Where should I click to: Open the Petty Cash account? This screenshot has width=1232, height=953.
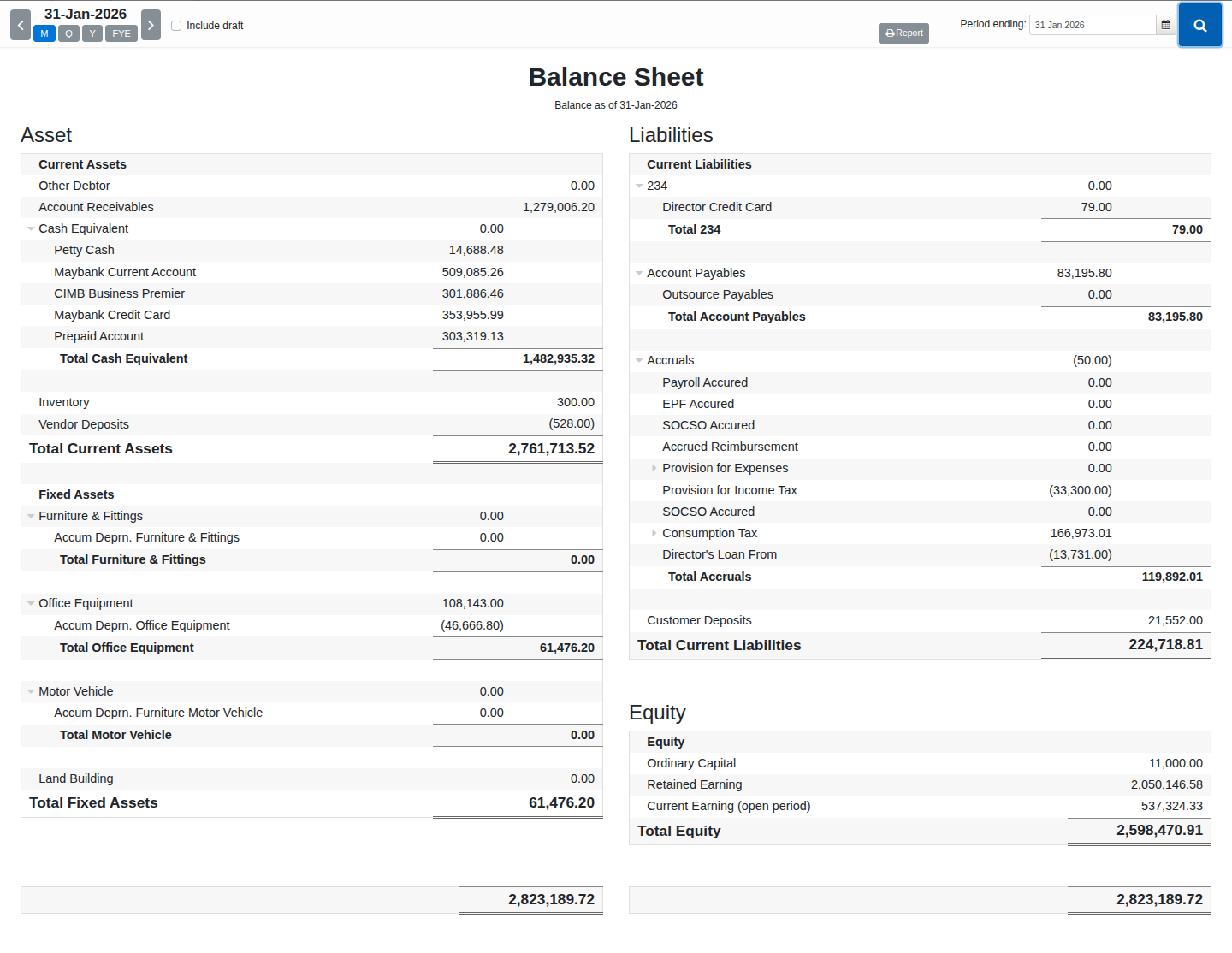point(311,250)
